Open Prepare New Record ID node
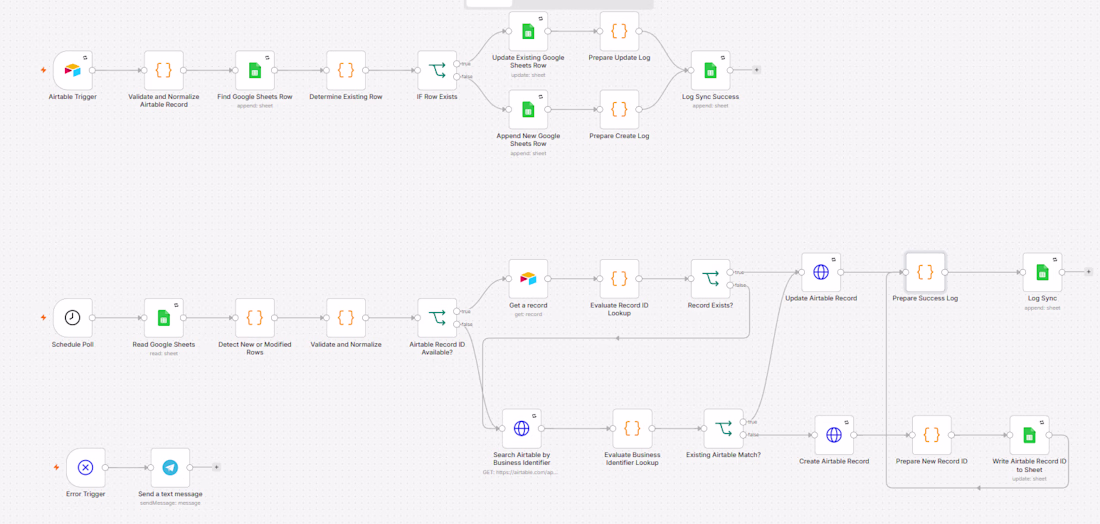Viewport: 1100px width, 524px height. [x=932, y=435]
